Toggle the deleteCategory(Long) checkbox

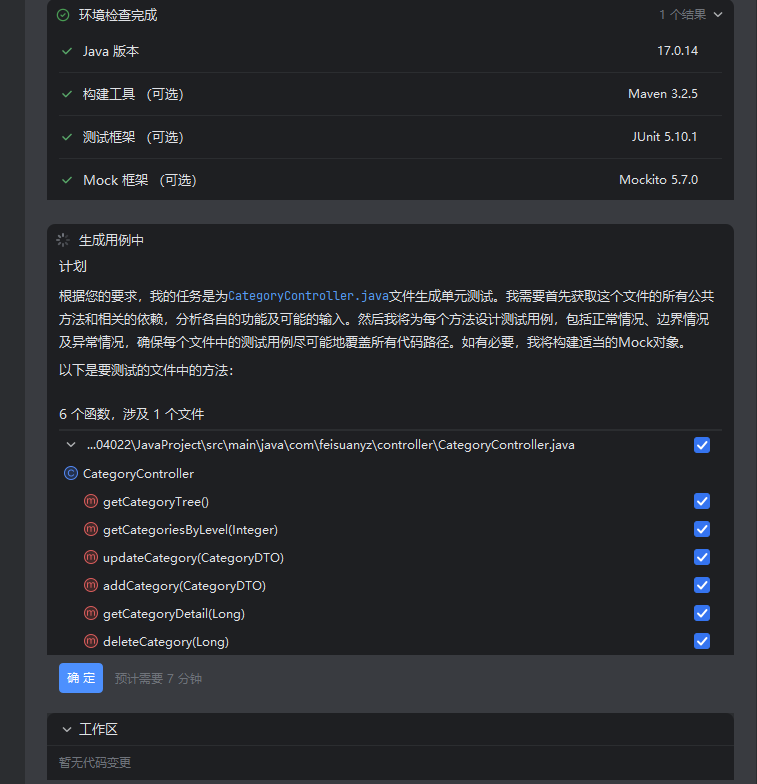tap(702, 641)
